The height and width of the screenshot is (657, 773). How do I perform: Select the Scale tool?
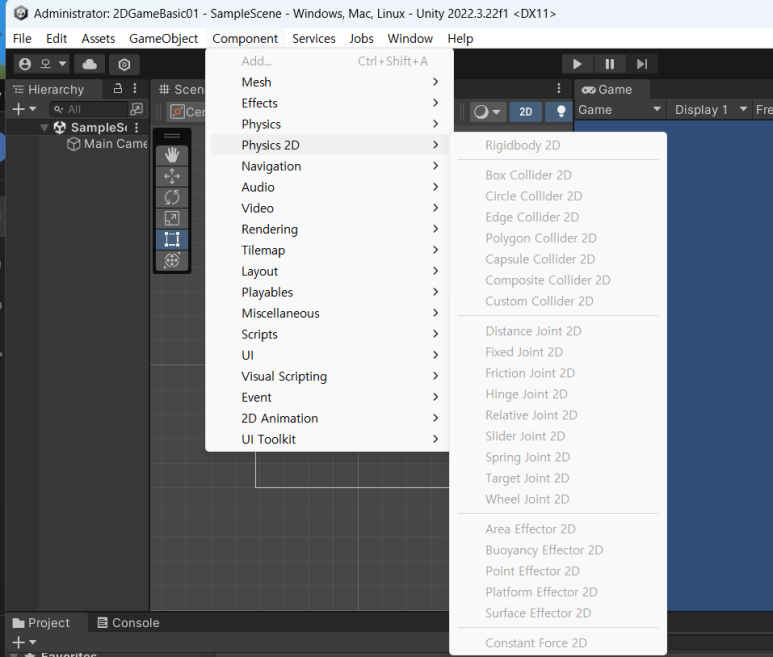pos(172,218)
